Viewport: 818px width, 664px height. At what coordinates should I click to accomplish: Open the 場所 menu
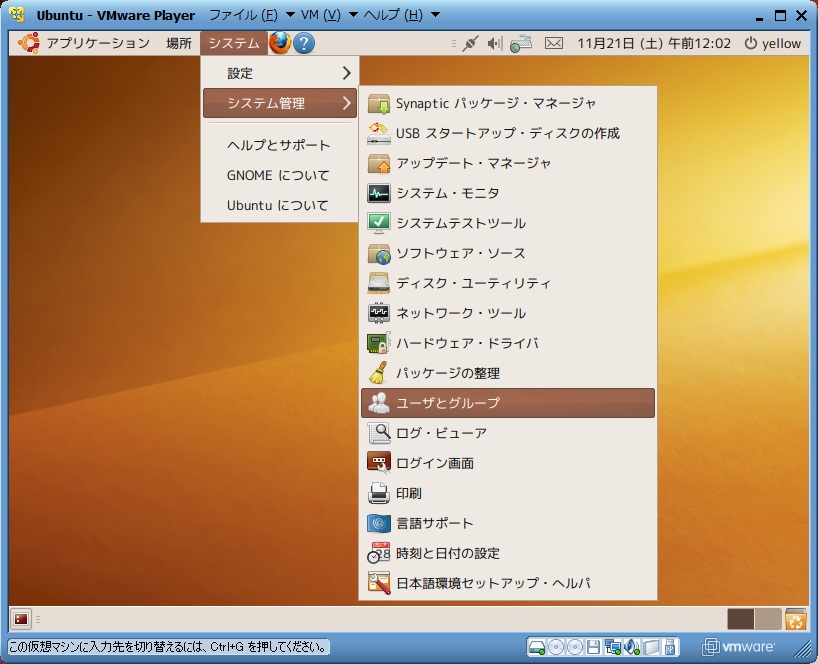tap(179, 43)
